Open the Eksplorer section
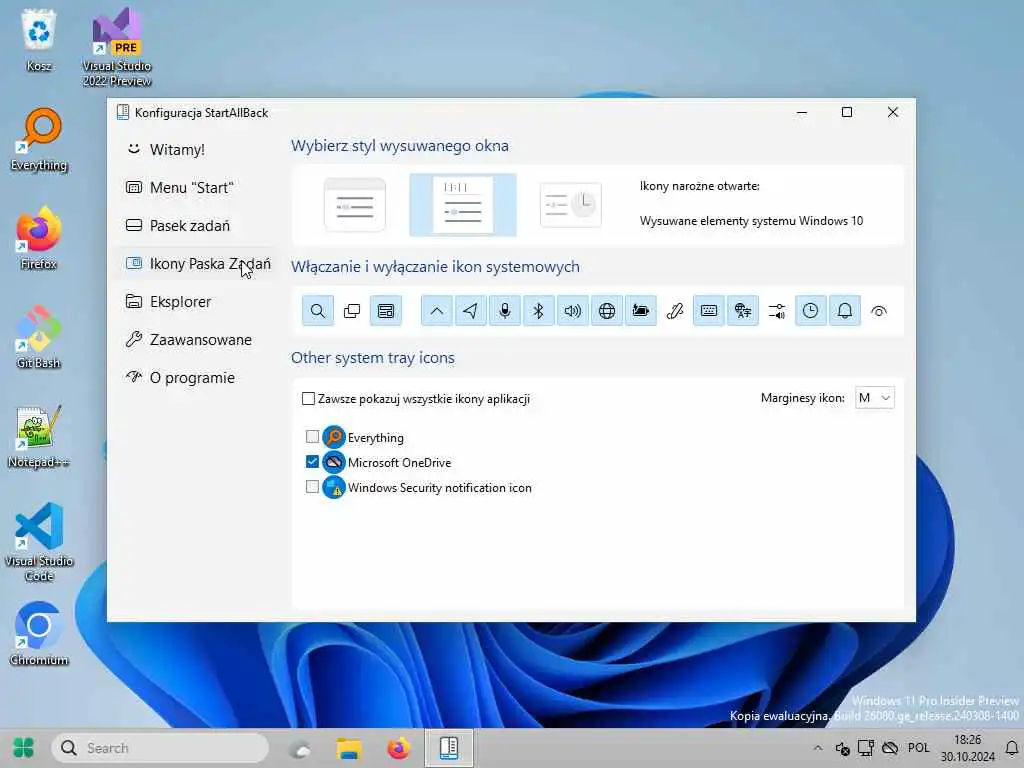Viewport: 1024px width, 768px height. click(x=197, y=302)
